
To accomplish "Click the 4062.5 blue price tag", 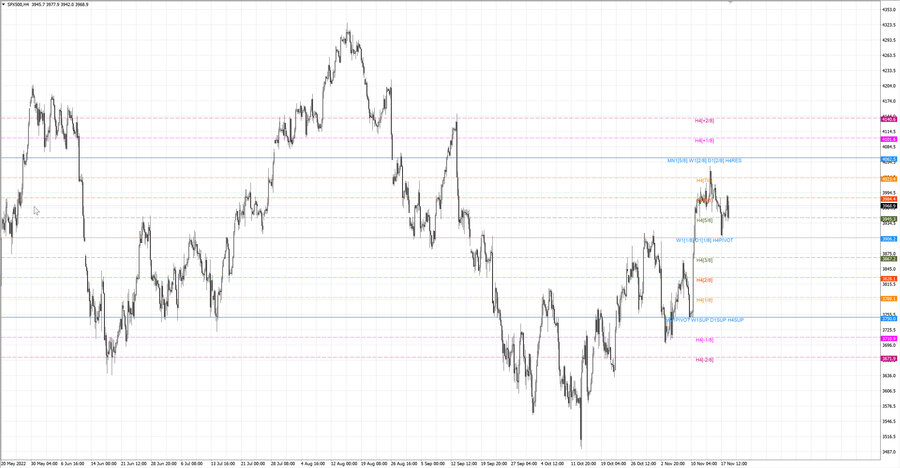I will [889, 159].
